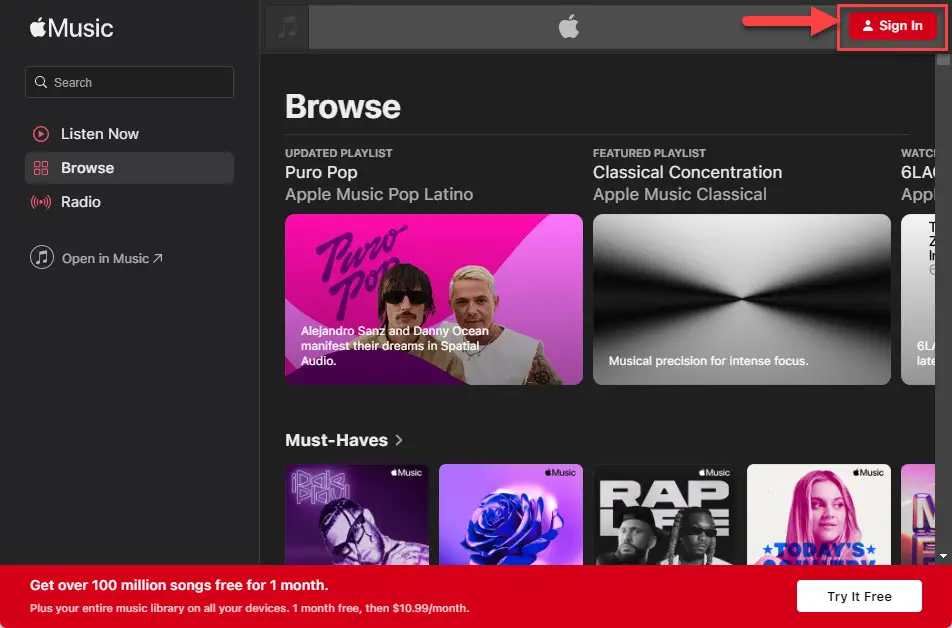
Task: Click the music note album placeholder
Action: pos(287,27)
